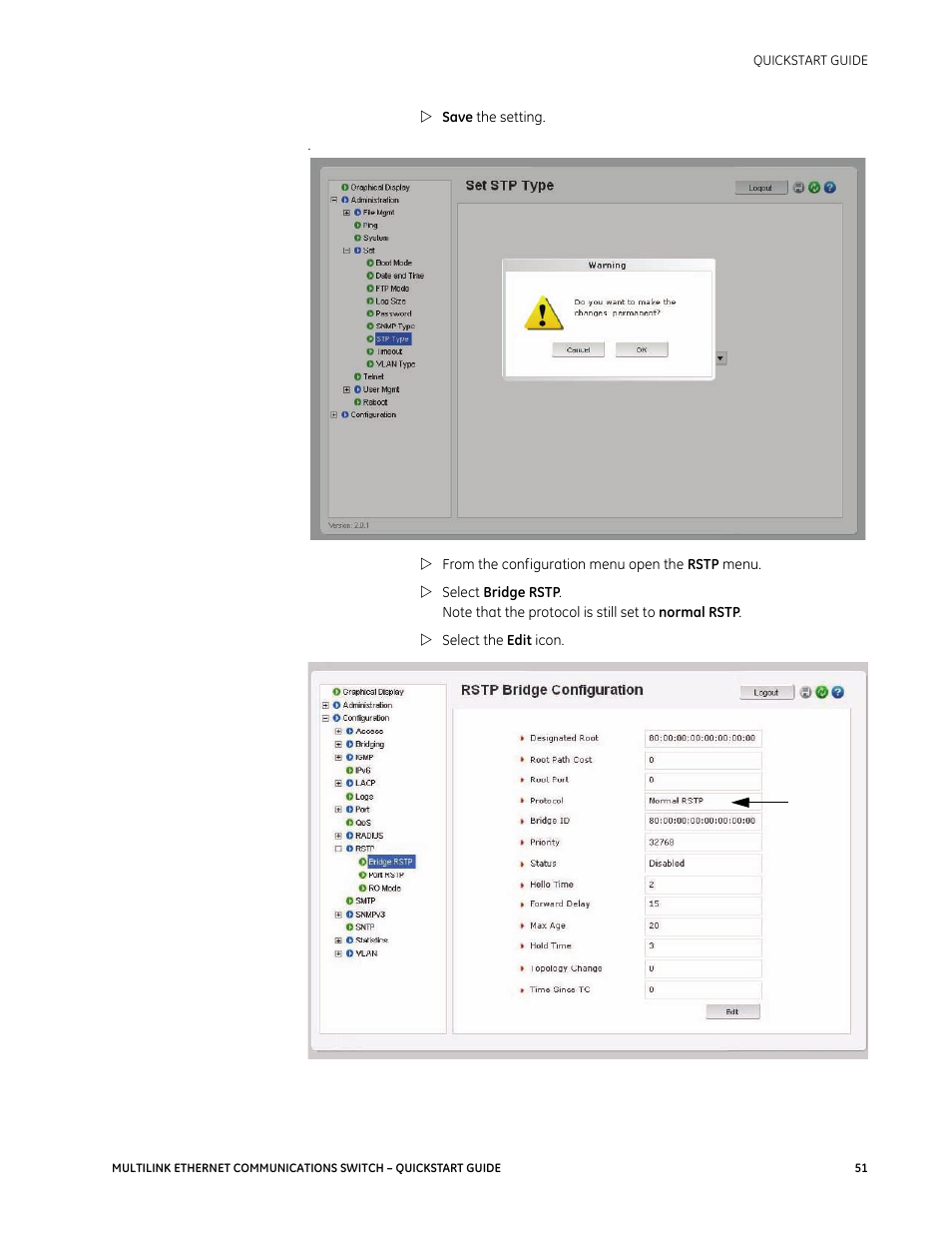Screen dimensions: 952x1233
Task: Open Port RSTP under the RSTP node
Action: coord(386,876)
